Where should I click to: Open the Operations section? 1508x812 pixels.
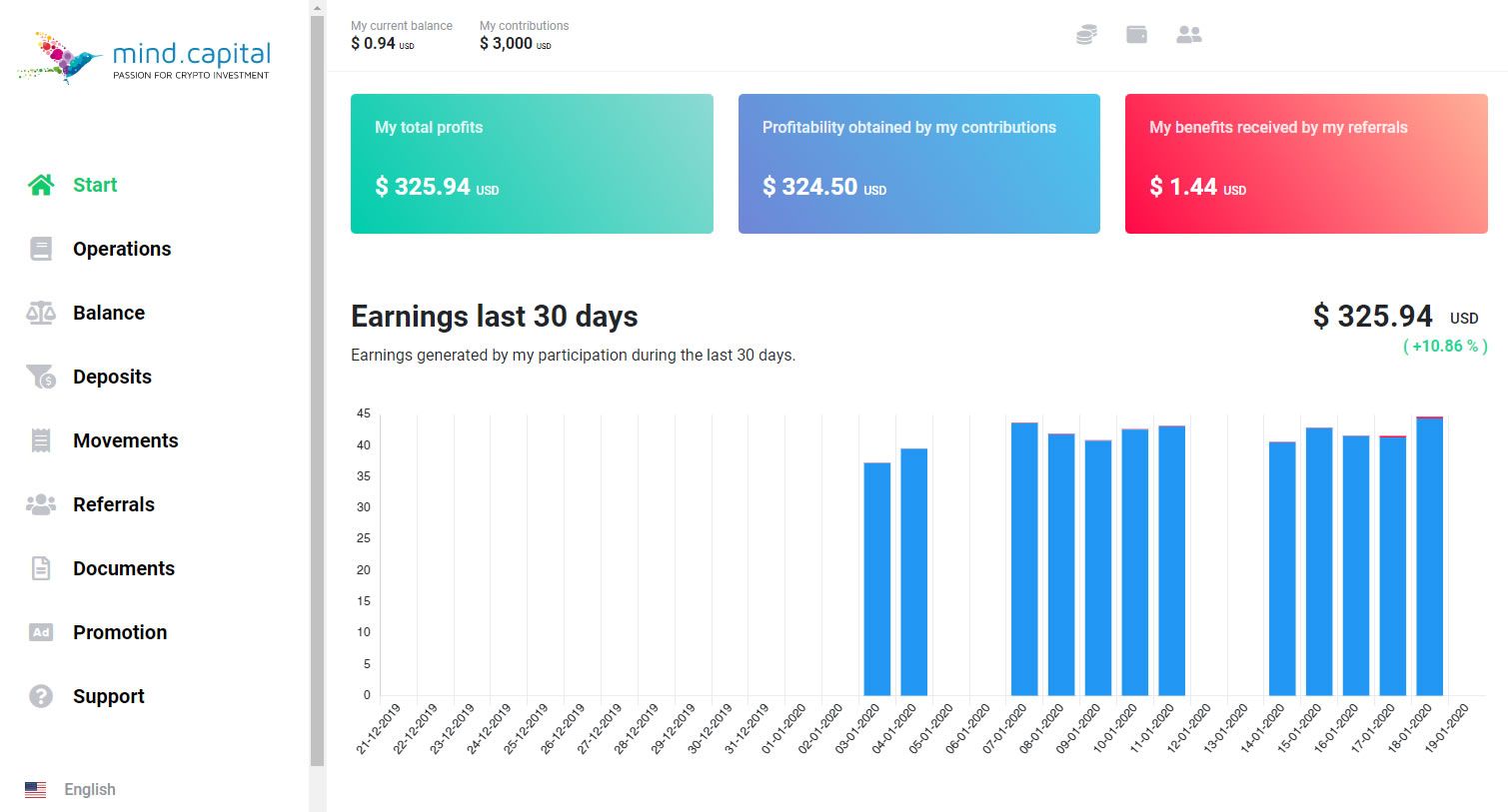122,249
